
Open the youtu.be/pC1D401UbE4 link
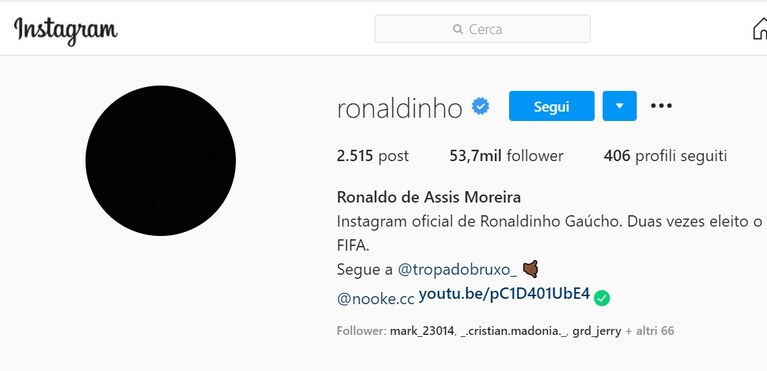click(x=504, y=295)
